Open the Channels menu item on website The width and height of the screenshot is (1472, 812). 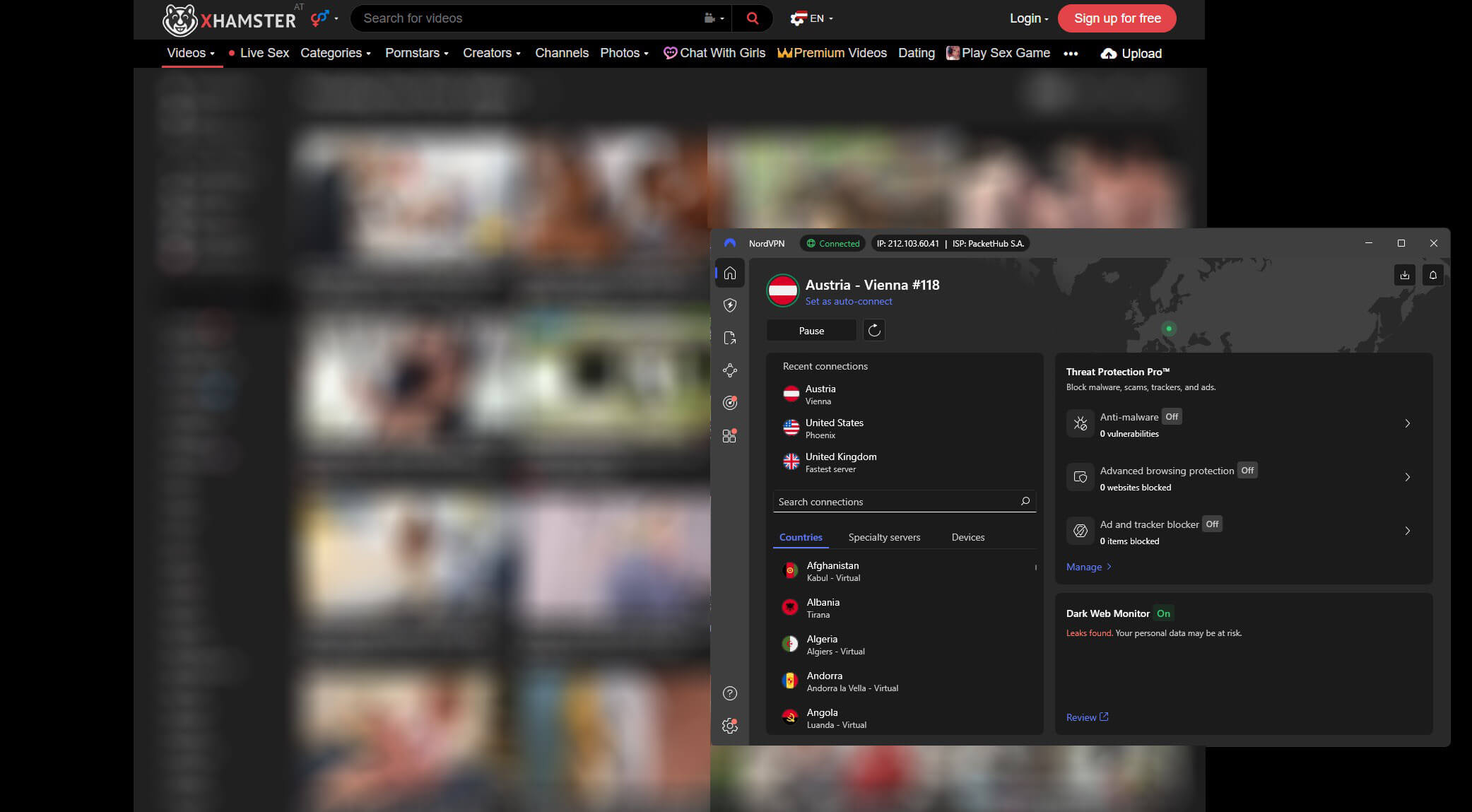point(562,53)
